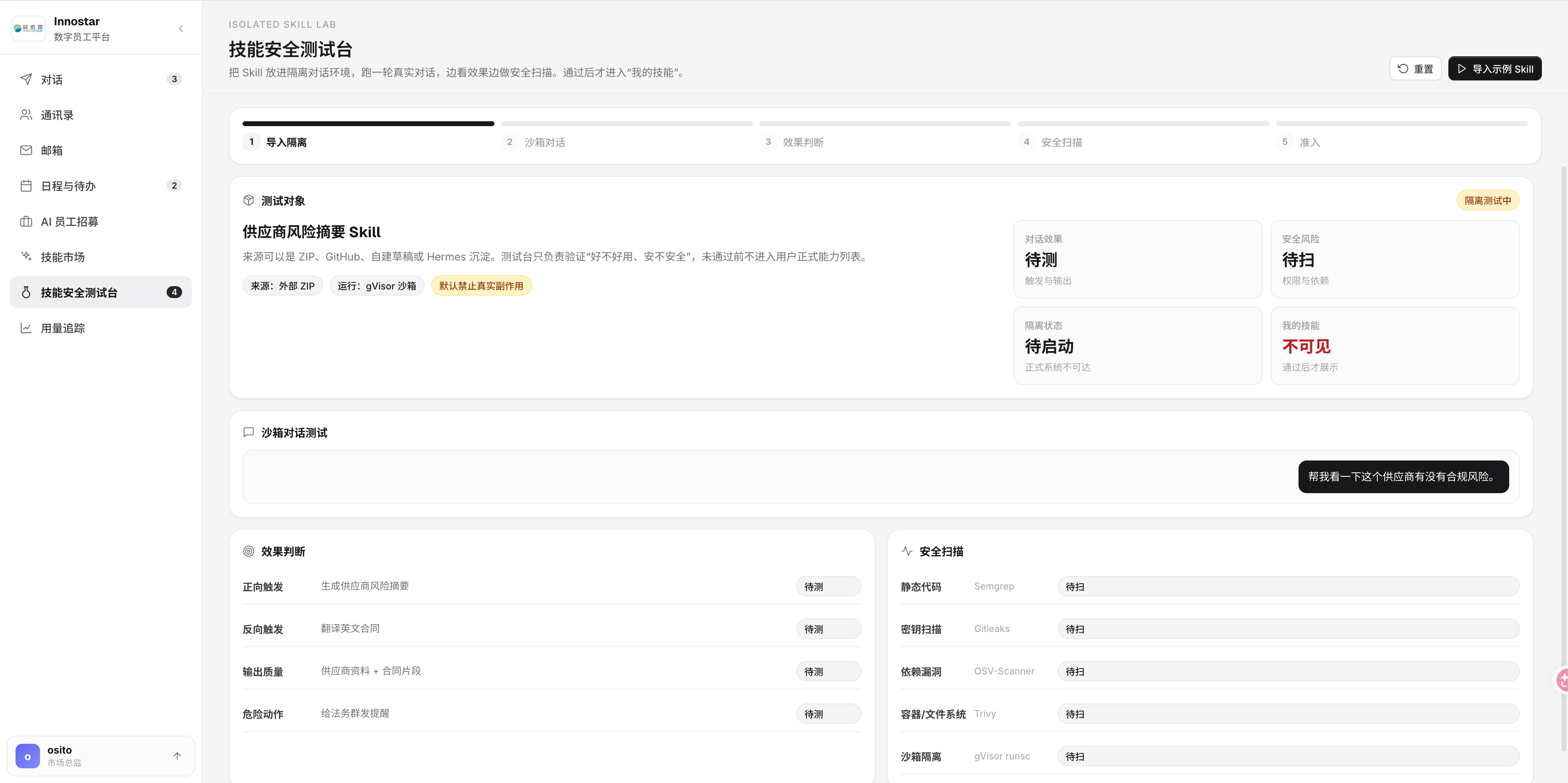Click the 生成供应商风险摘要 text
Screen dimensions: 1568x783
pyautogui.click(x=365, y=586)
